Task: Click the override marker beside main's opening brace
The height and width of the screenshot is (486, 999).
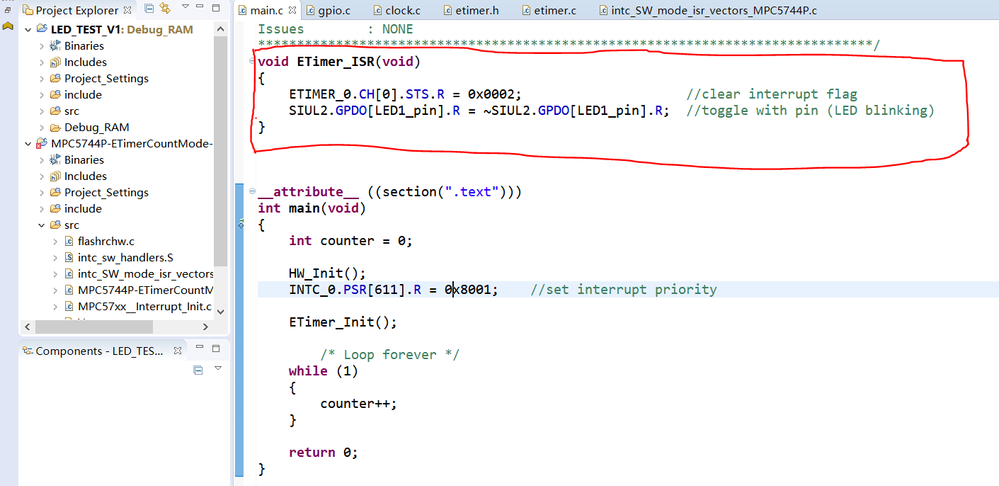Action: (241, 224)
